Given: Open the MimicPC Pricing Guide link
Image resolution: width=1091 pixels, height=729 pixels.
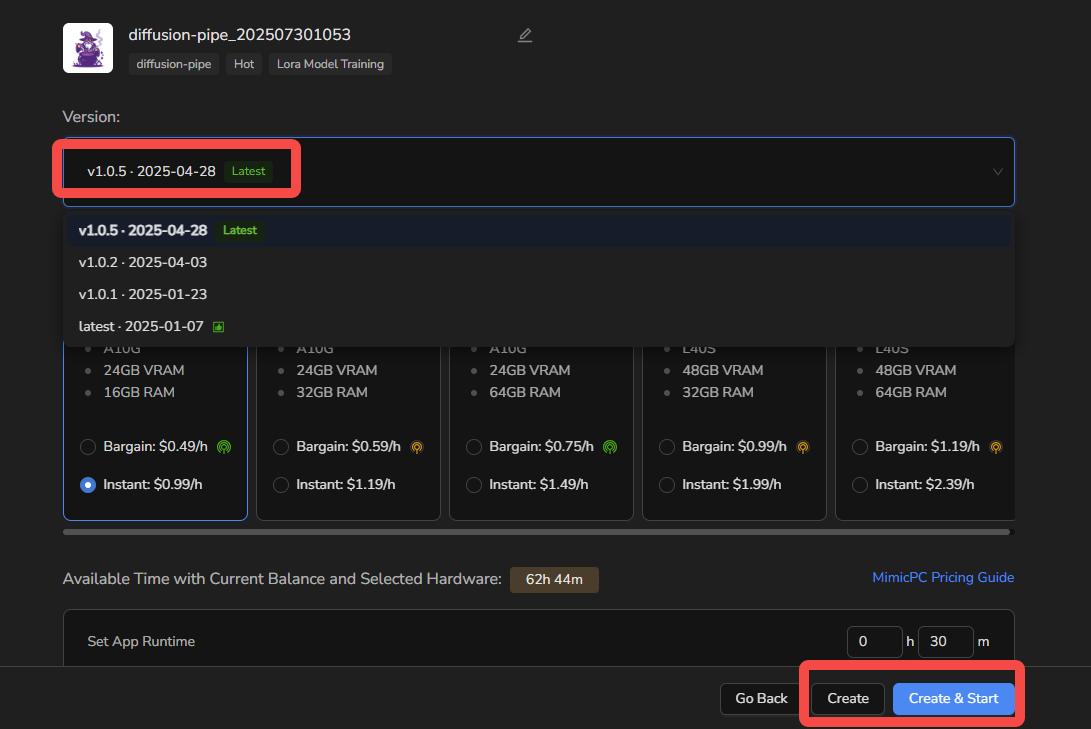Looking at the screenshot, I should click(x=943, y=577).
